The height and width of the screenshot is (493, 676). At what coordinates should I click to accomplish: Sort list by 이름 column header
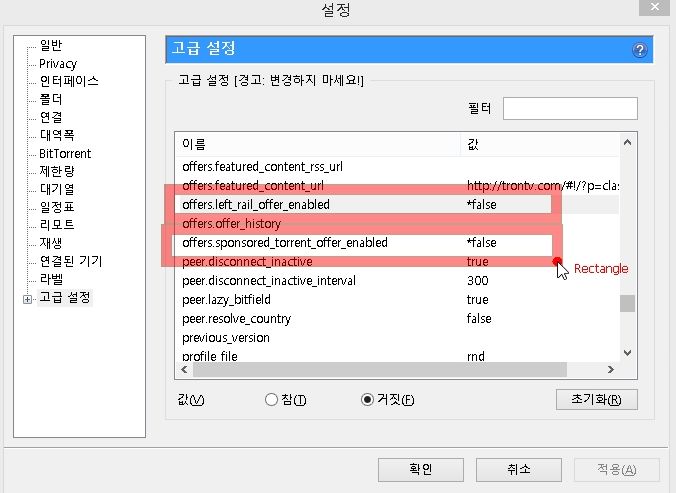pos(318,144)
